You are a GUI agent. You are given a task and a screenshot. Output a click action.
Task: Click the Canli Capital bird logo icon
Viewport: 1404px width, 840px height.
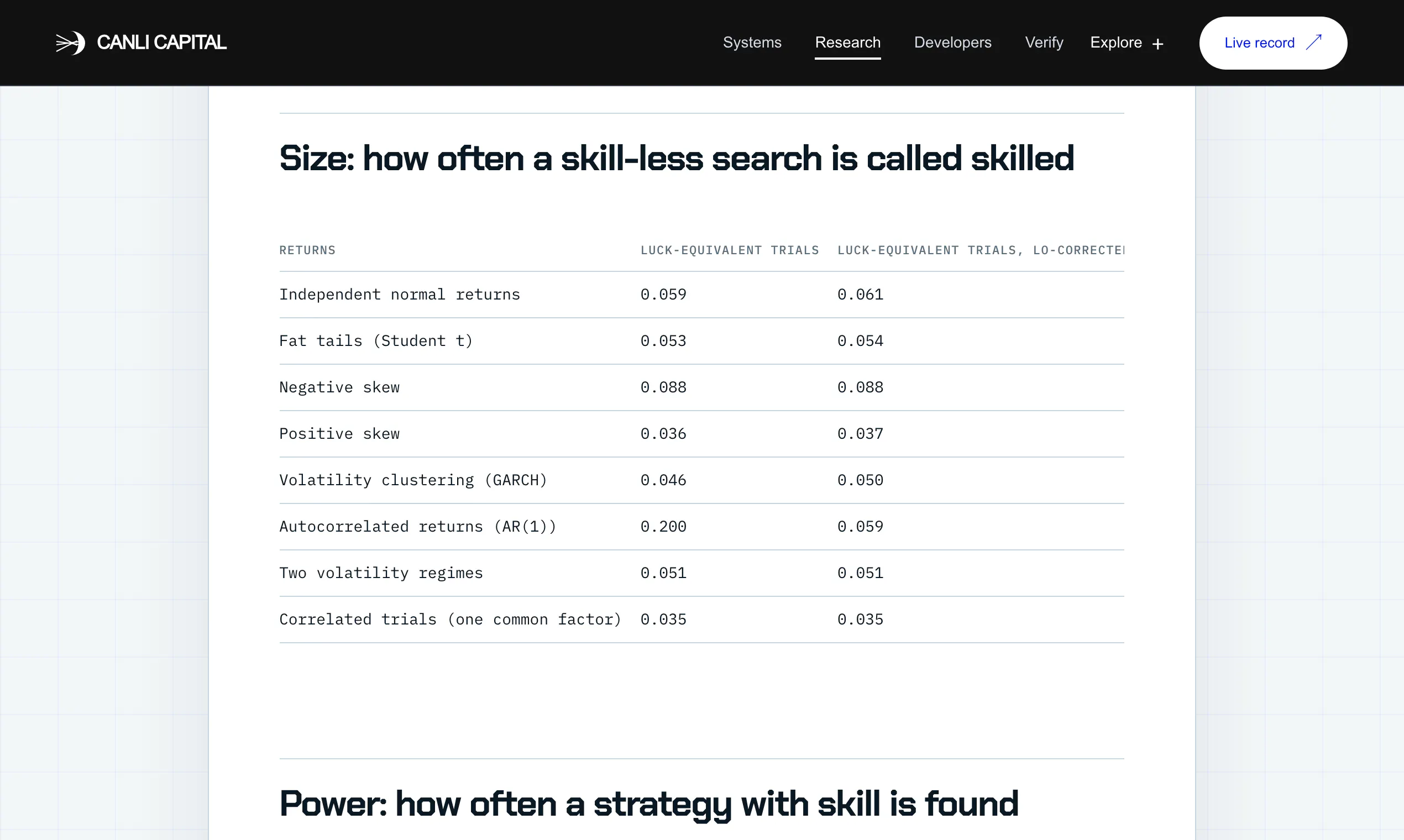click(70, 43)
